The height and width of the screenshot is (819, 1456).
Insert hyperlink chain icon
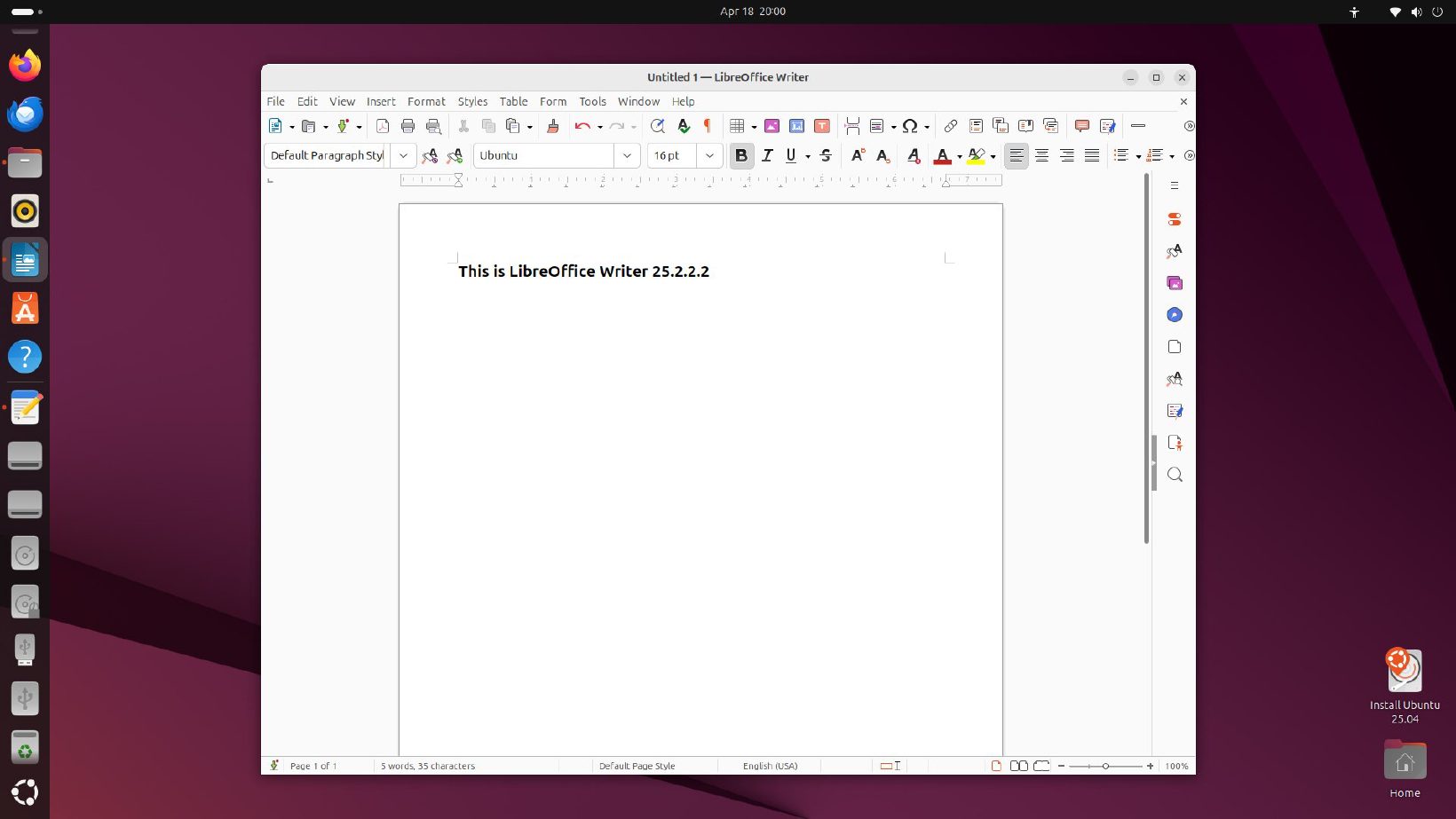(950, 126)
